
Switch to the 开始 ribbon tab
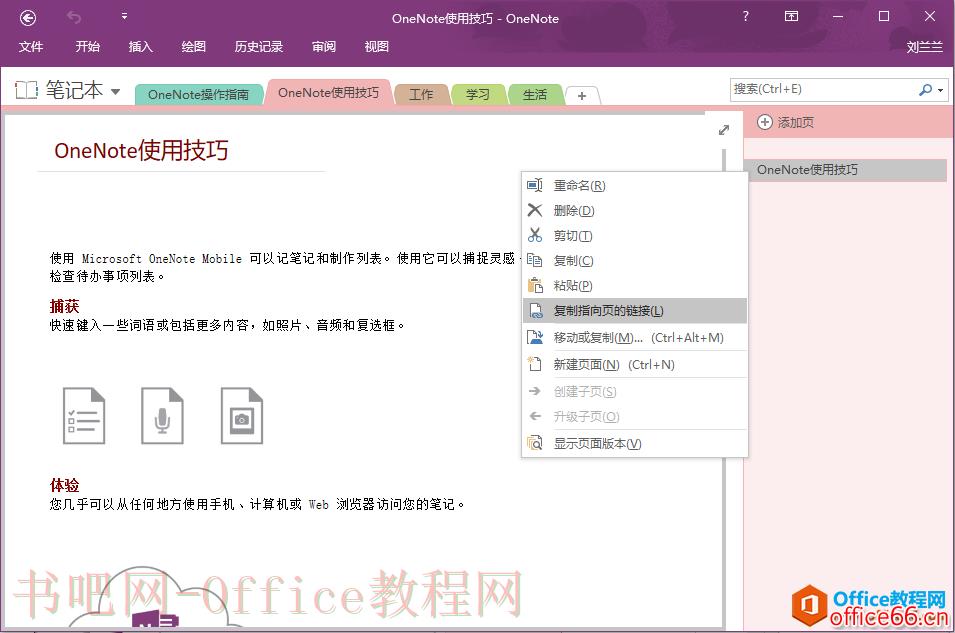coord(88,47)
